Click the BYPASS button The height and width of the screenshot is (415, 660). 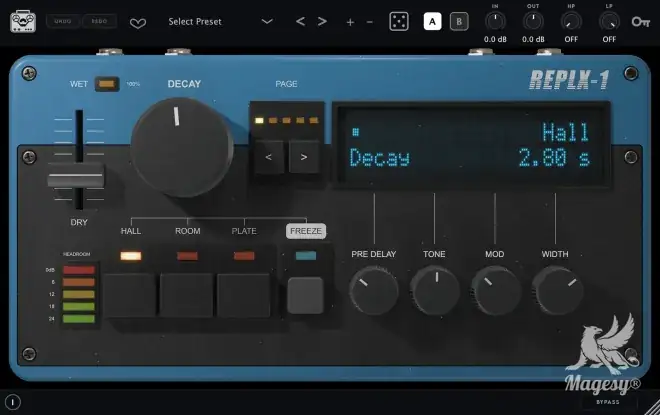click(x=607, y=402)
